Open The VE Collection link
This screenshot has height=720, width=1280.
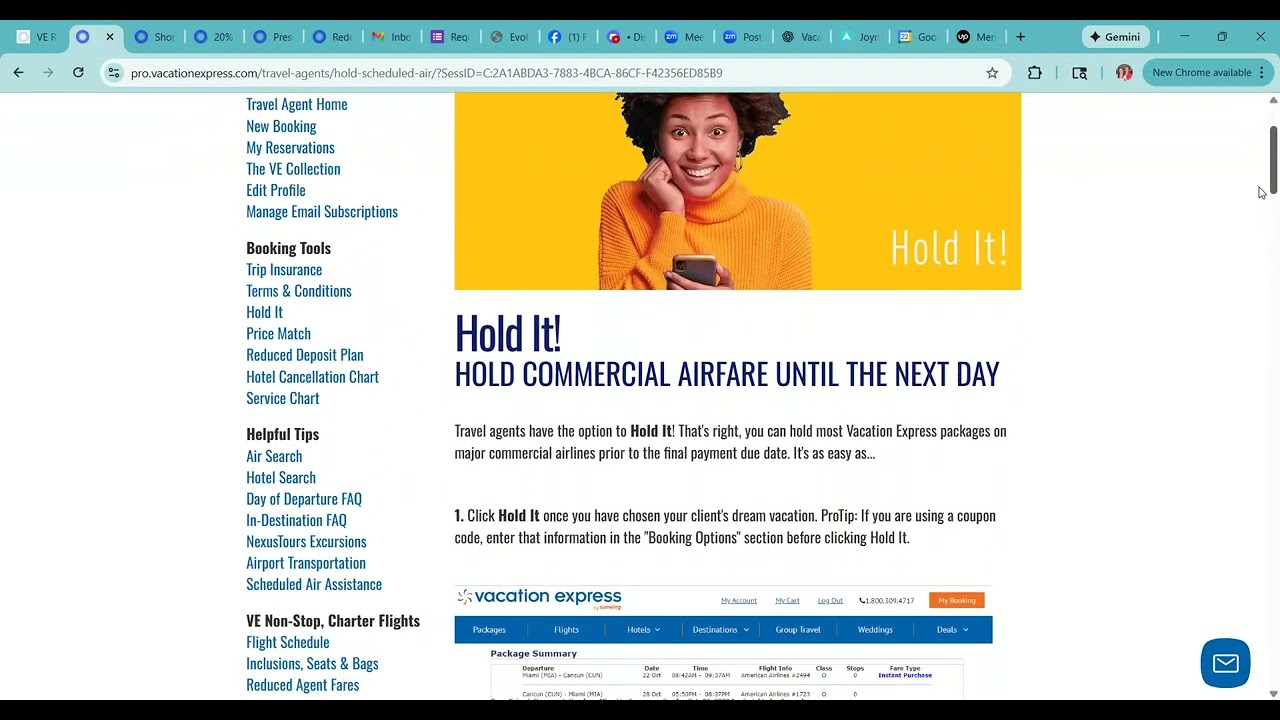point(293,169)
